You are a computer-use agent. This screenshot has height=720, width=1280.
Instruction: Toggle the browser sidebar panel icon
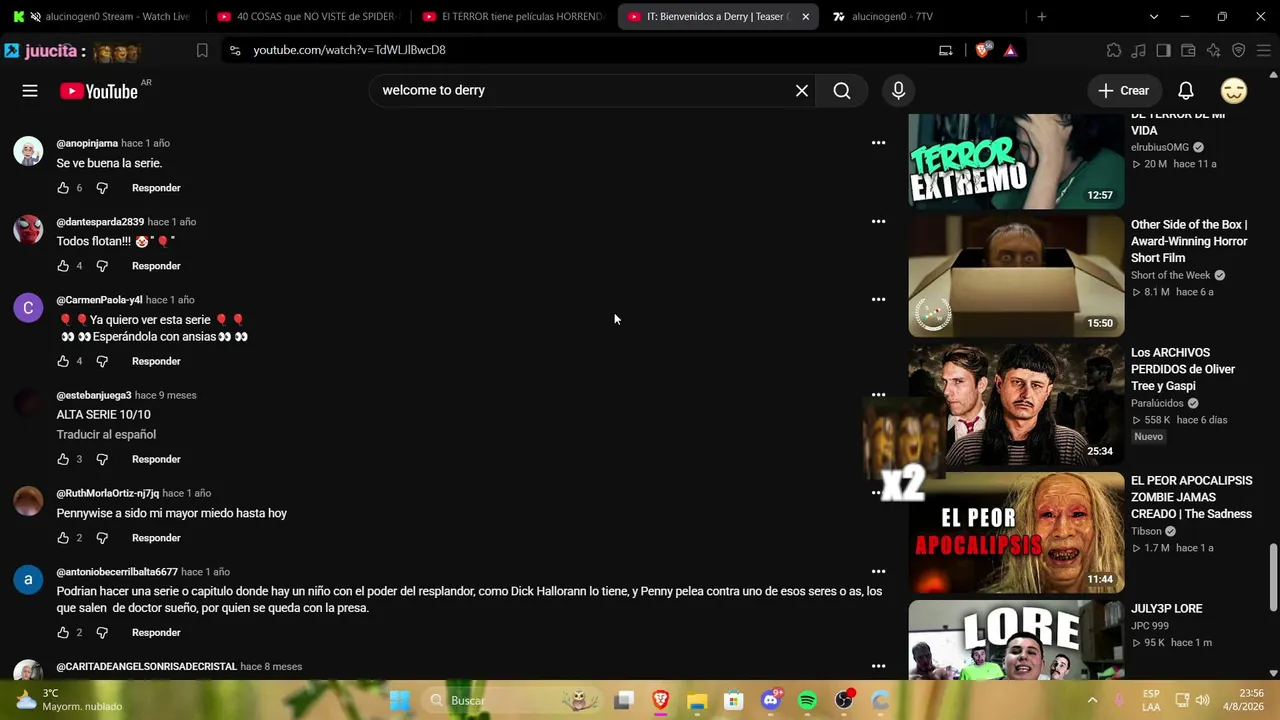1163,50
